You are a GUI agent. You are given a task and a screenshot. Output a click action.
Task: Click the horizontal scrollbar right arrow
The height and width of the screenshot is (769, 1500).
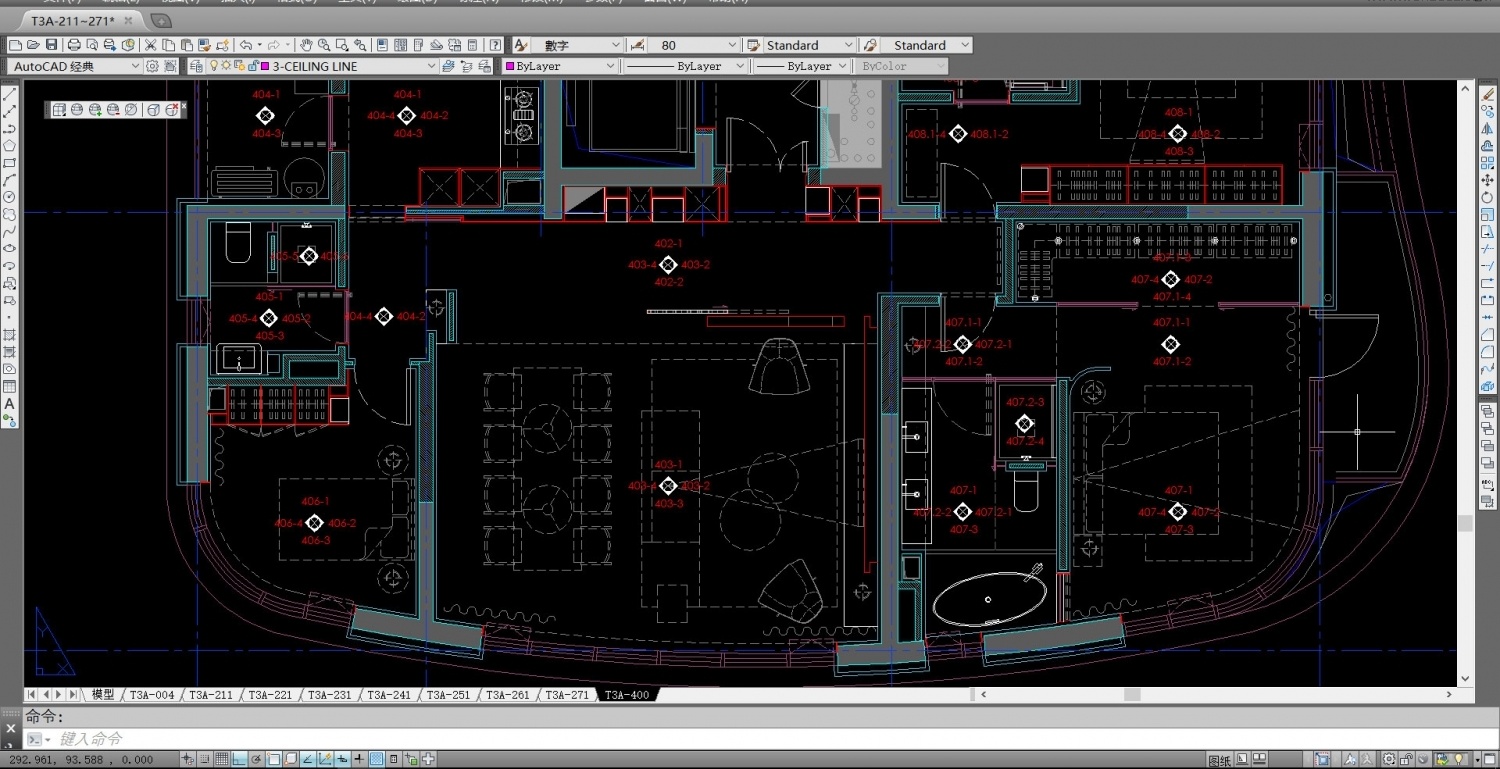1450,694
